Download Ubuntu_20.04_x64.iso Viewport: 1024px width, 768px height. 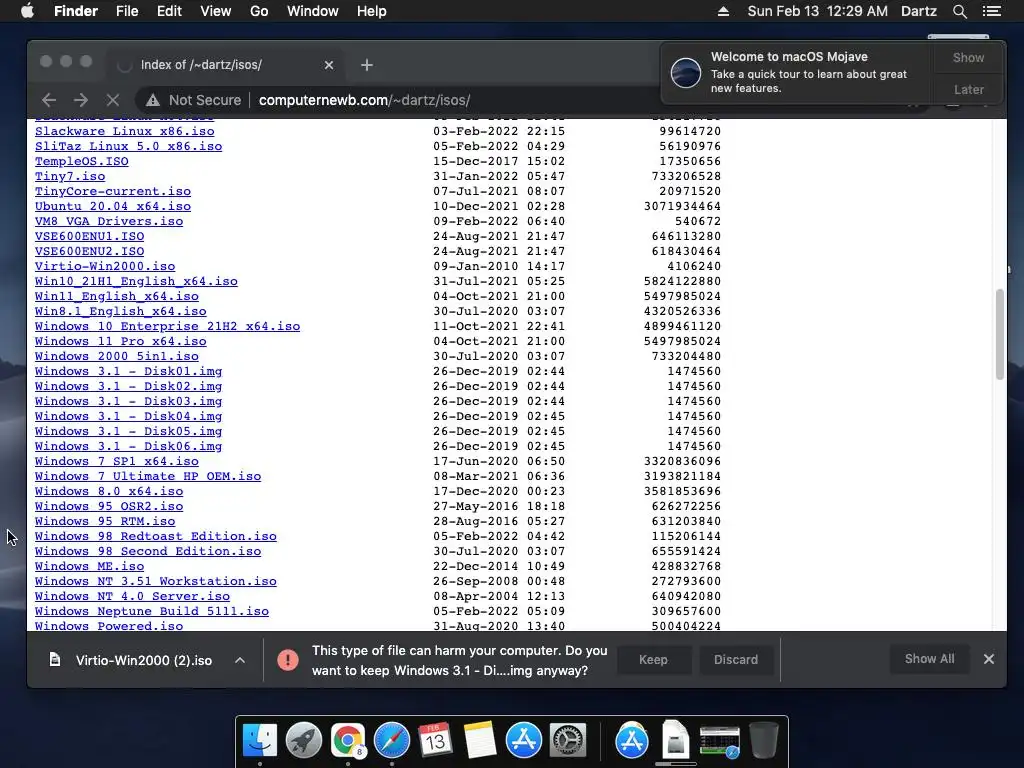113,206
